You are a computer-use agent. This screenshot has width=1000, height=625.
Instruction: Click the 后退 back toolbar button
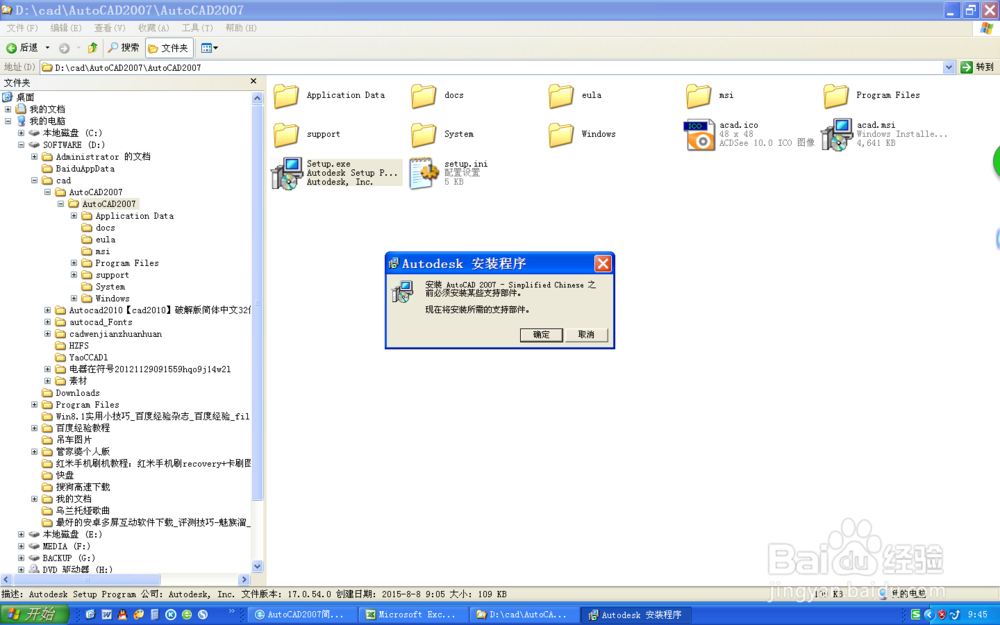coord(22,48)
